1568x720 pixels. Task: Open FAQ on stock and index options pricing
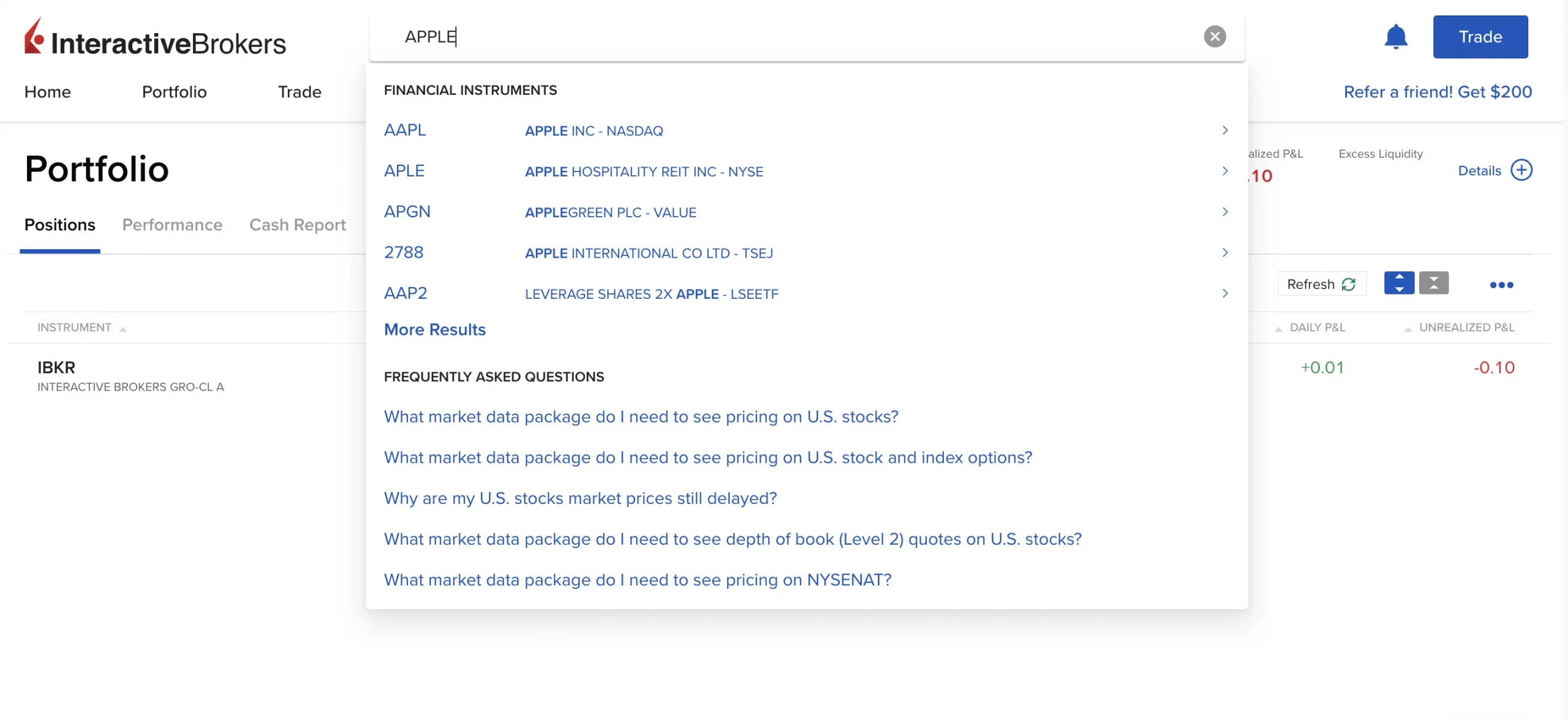point(708,457)
